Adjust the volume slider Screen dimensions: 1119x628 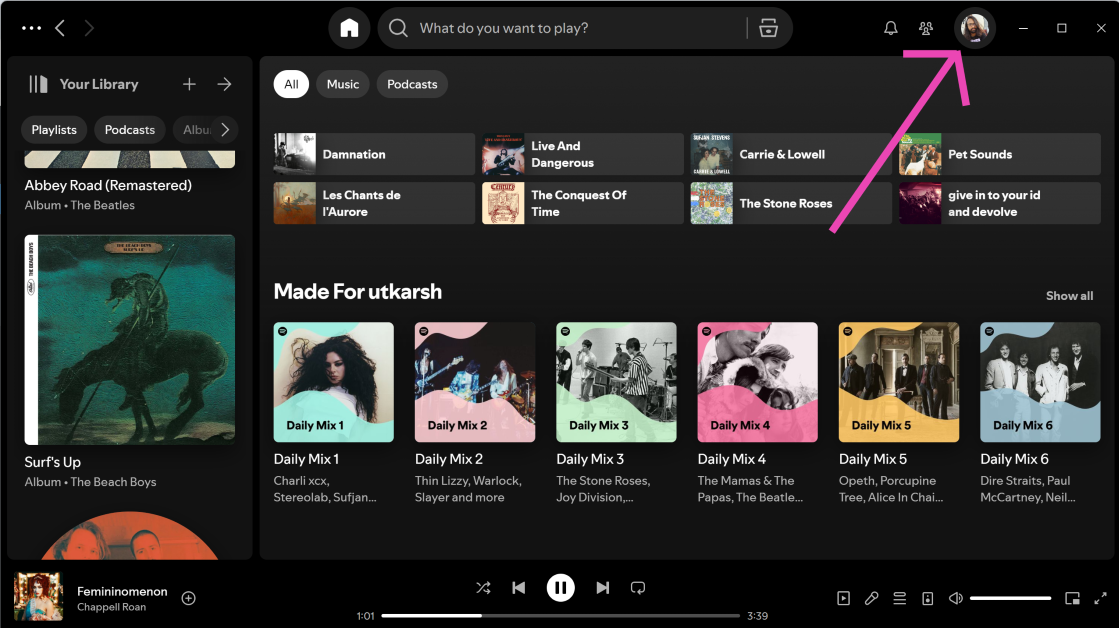(1010, 598)
